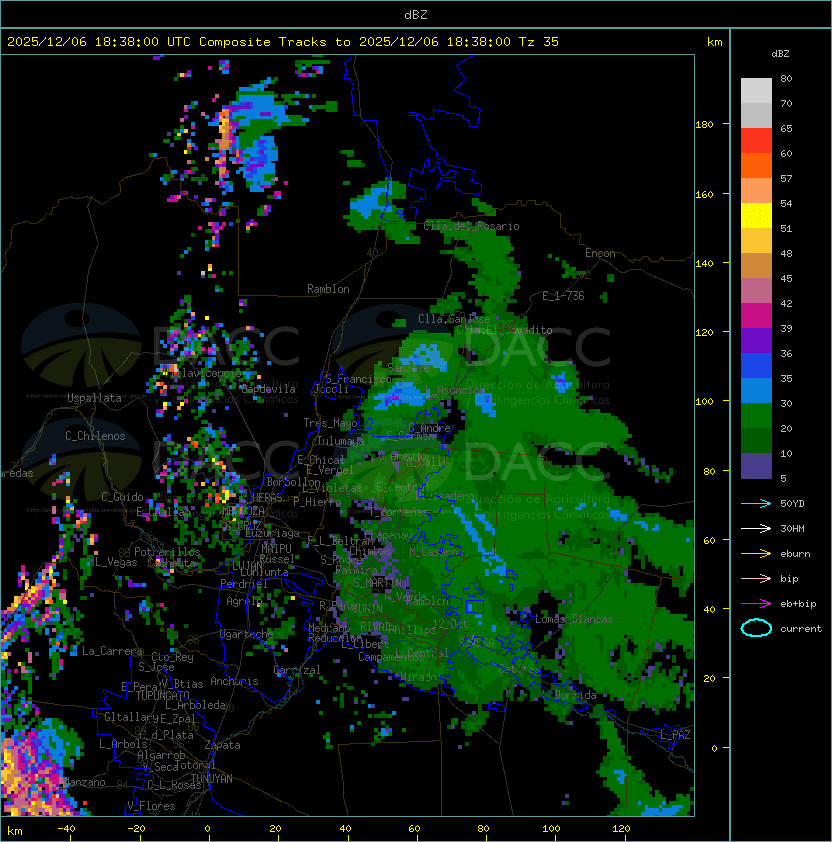
Task: Click the Tres_Mayo place label
Action: click(x=330, y=423)
